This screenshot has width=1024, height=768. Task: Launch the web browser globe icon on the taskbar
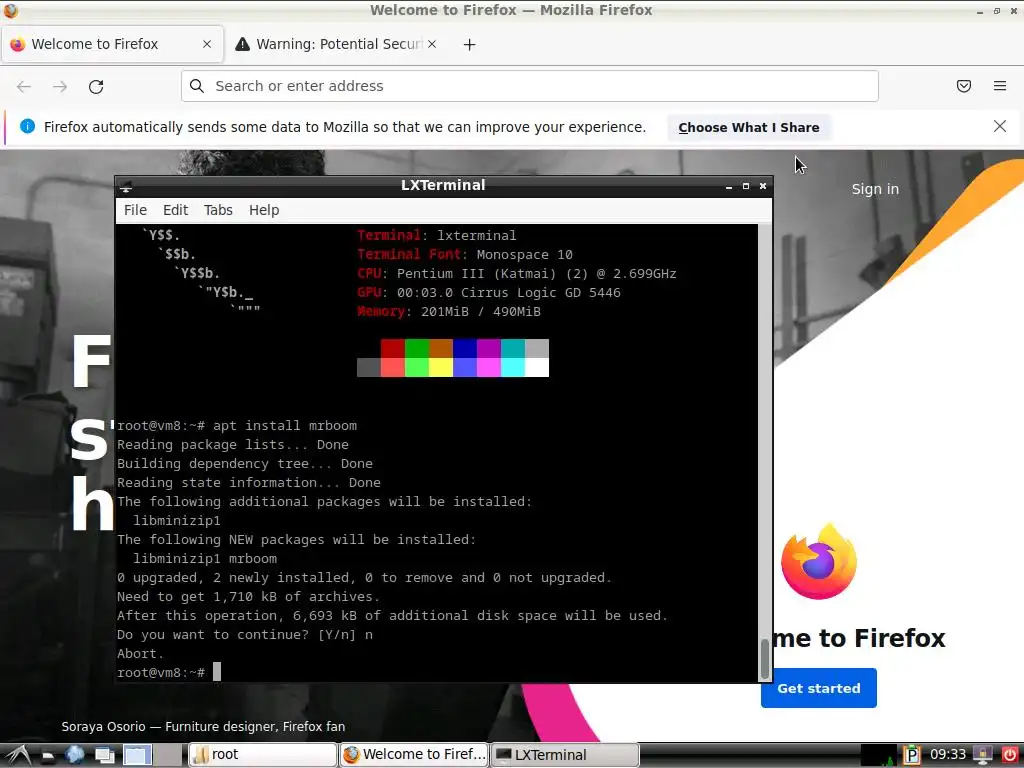(x=74, y=755)
